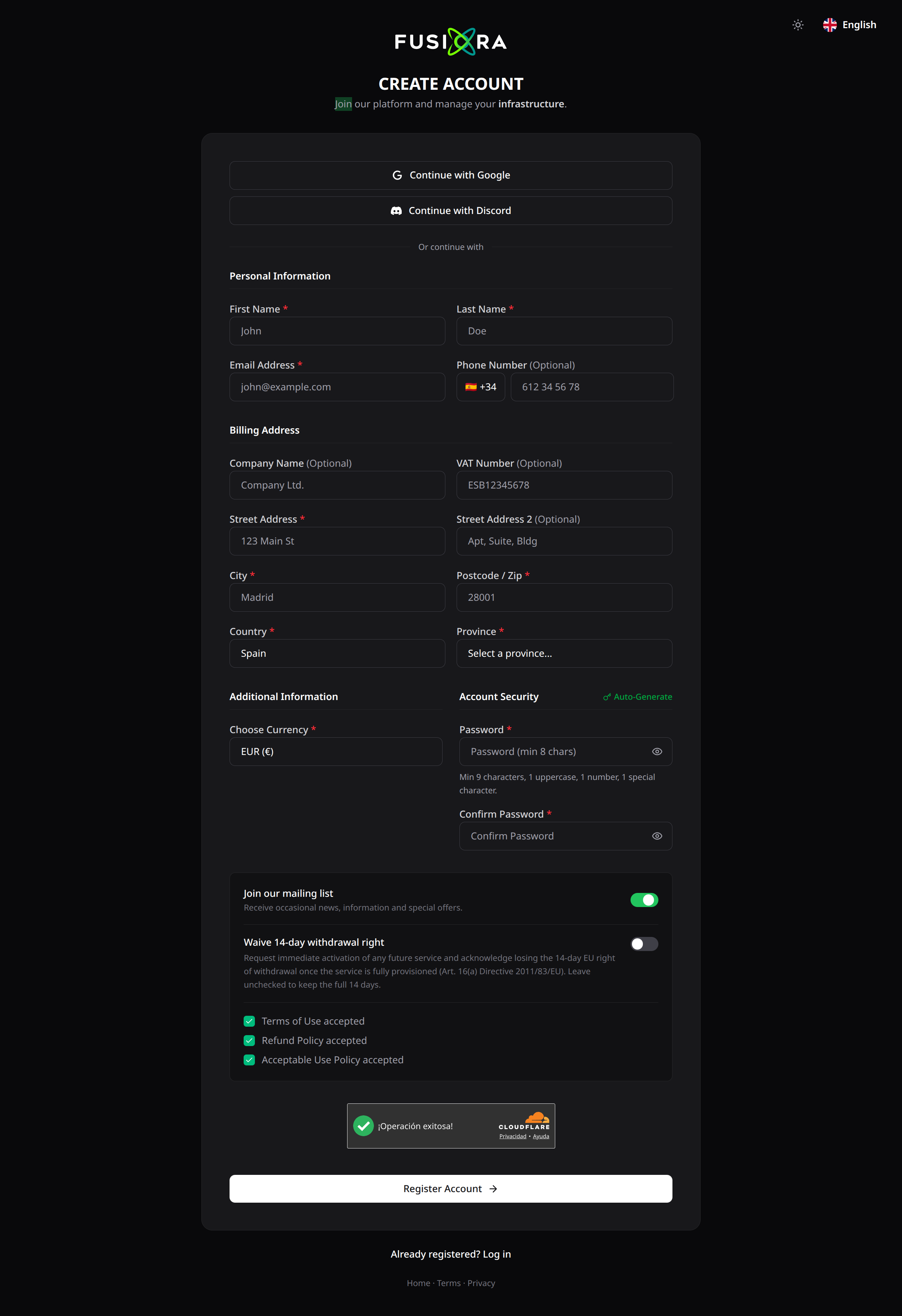The image size is (902, 1316).
Task: Click the Auto-Generate key icon
Action: (x=607, y=697)
